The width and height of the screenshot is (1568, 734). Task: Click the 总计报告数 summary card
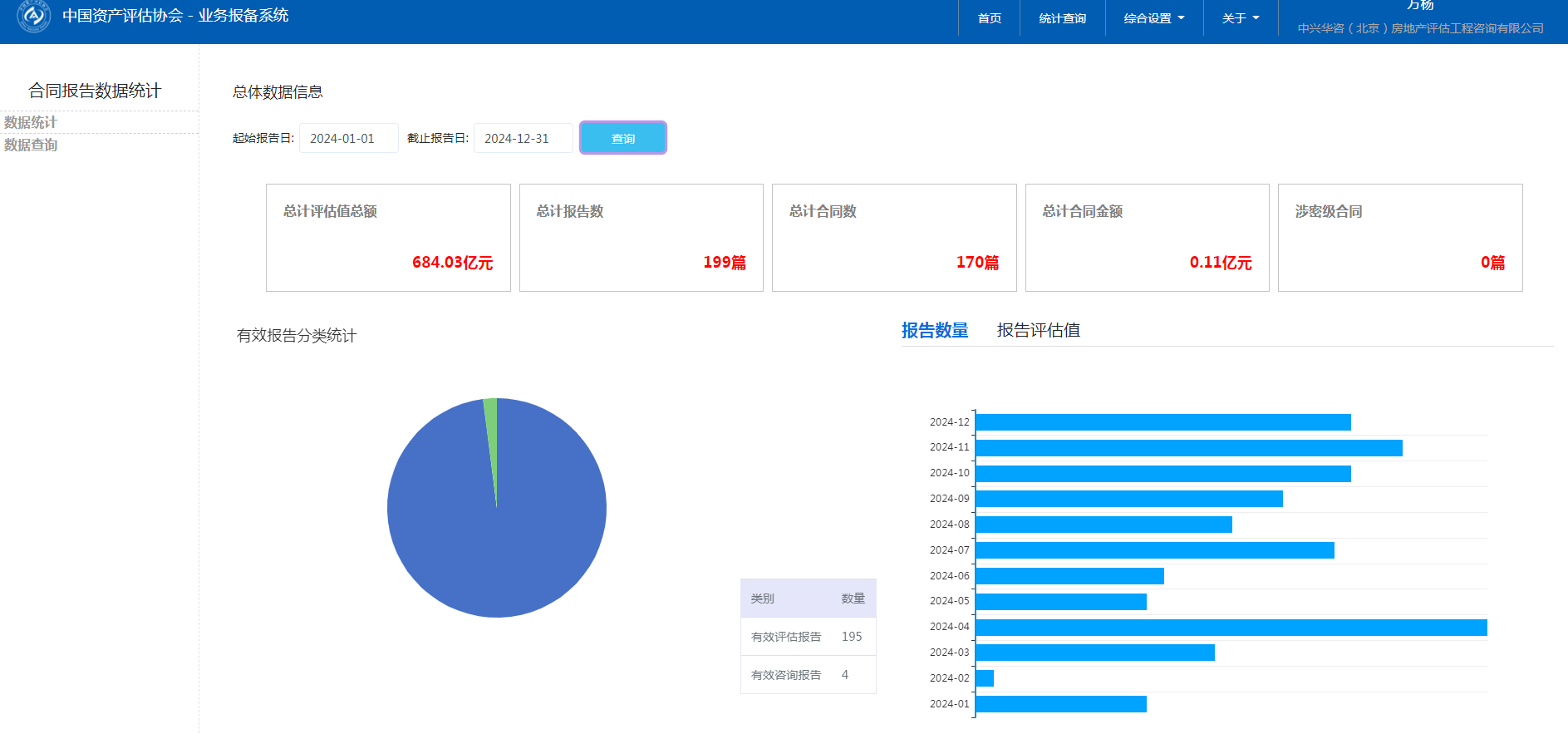click(x=641, y=238)
